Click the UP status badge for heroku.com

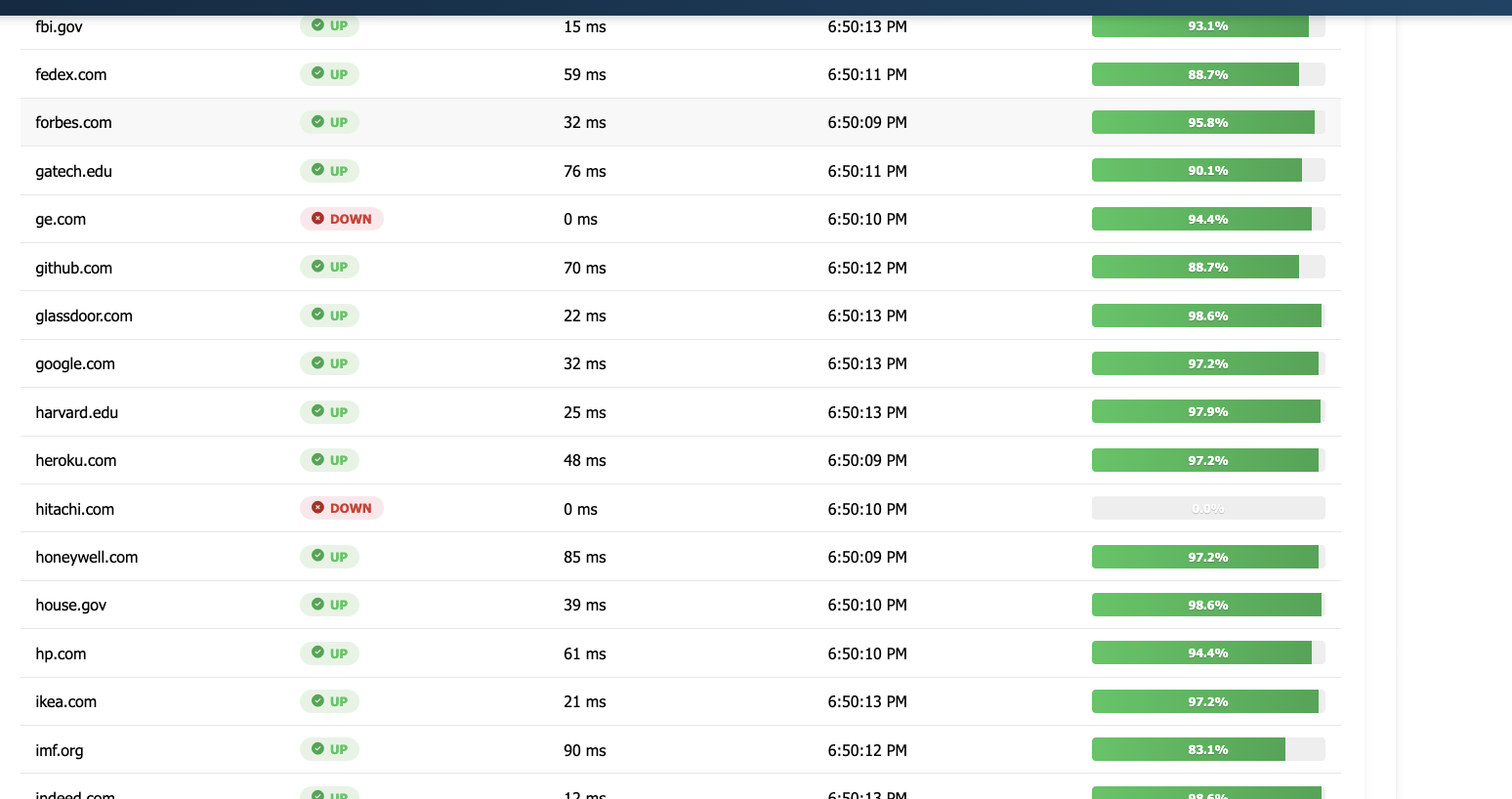[329, 460]
